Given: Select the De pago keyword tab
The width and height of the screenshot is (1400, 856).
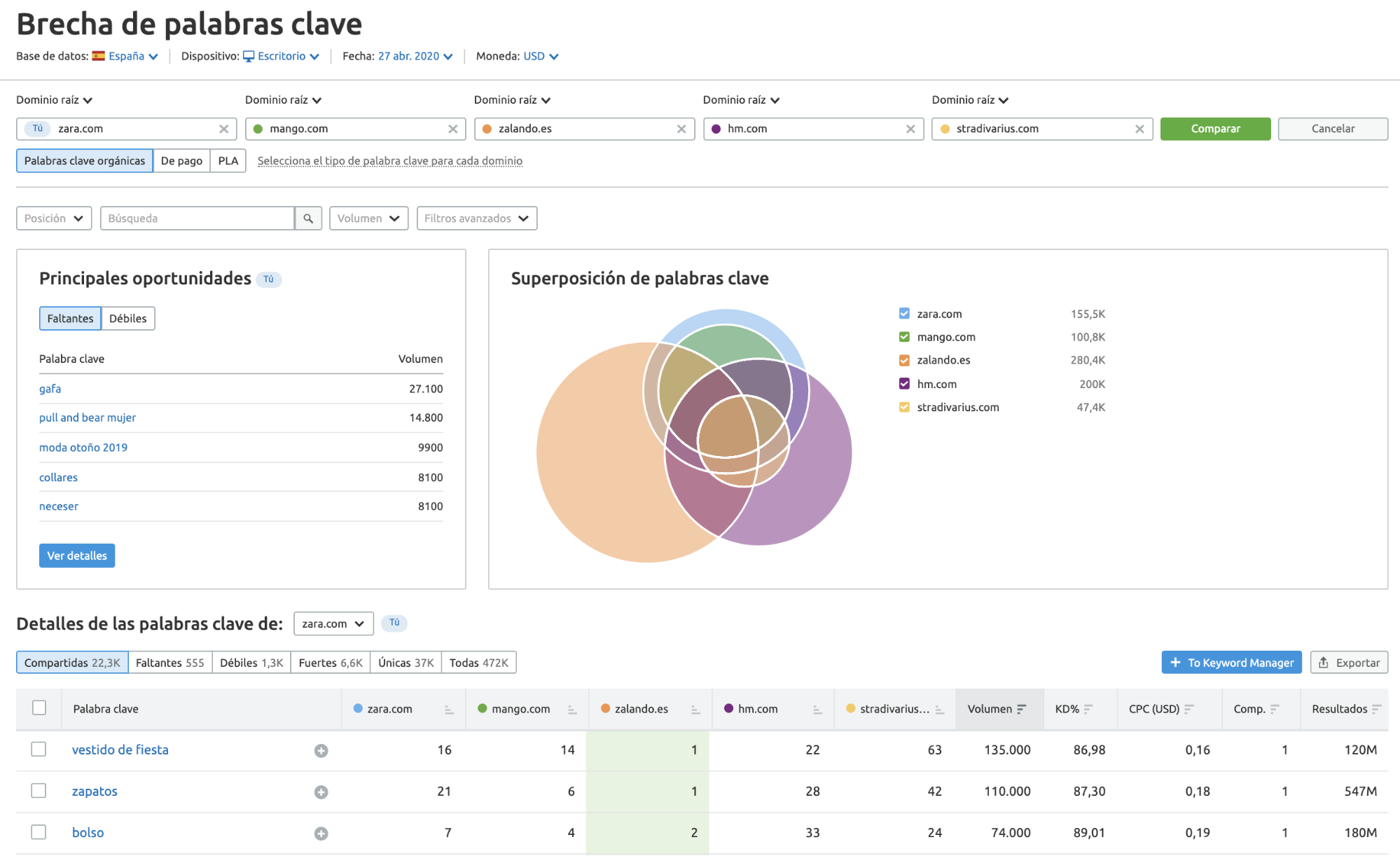Looking at the screenshot, I should click(181, 161).
